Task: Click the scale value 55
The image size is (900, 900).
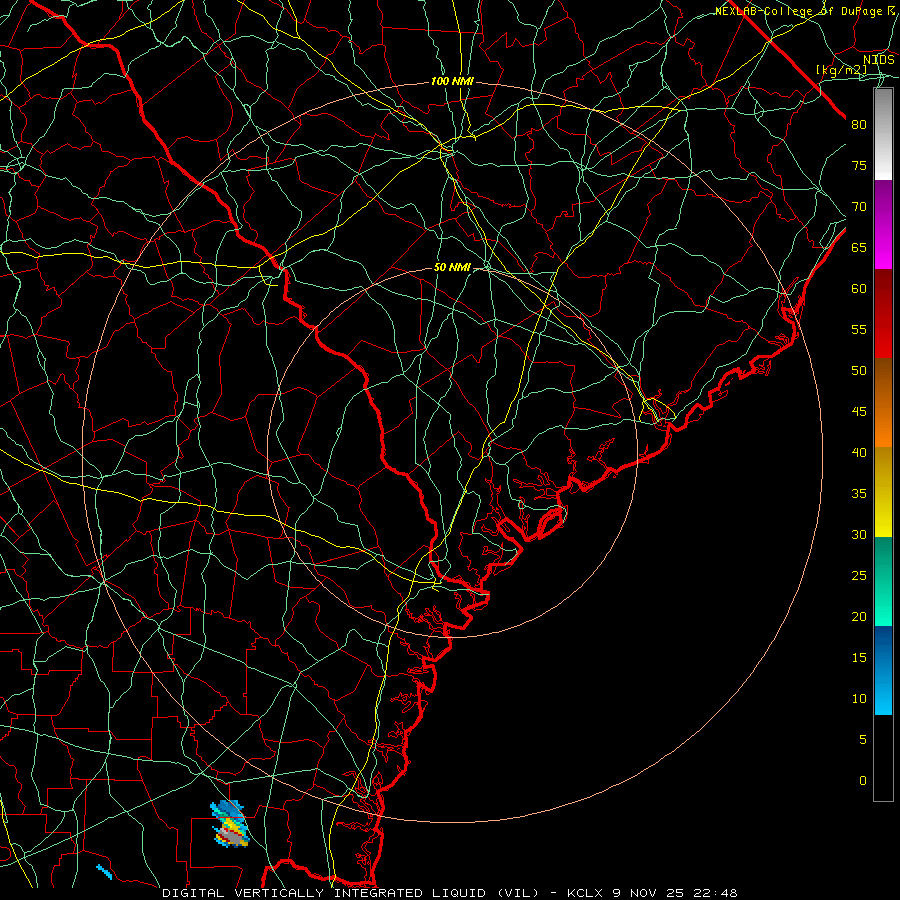Action: [859, 329]
